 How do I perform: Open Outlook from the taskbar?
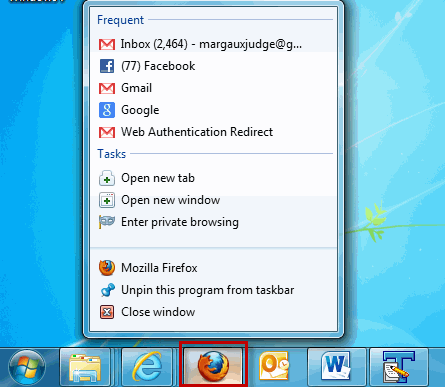click(x=274, y=365)
